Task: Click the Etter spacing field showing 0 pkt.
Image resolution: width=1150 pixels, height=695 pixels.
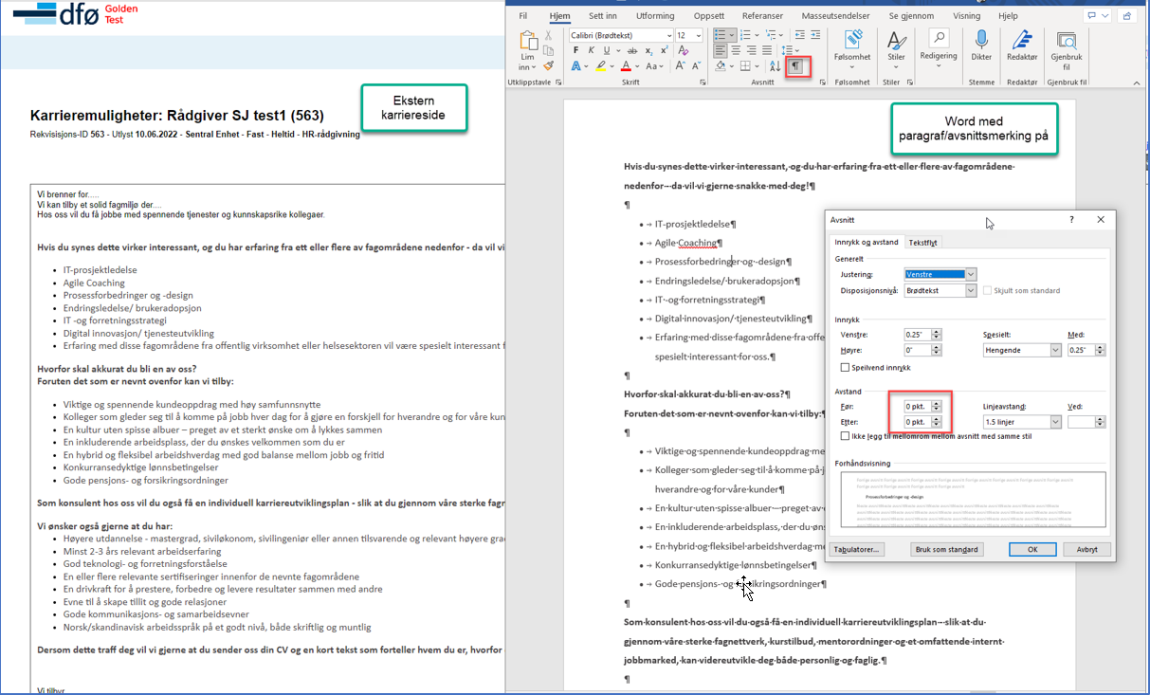Action: [x=917, y=422]
